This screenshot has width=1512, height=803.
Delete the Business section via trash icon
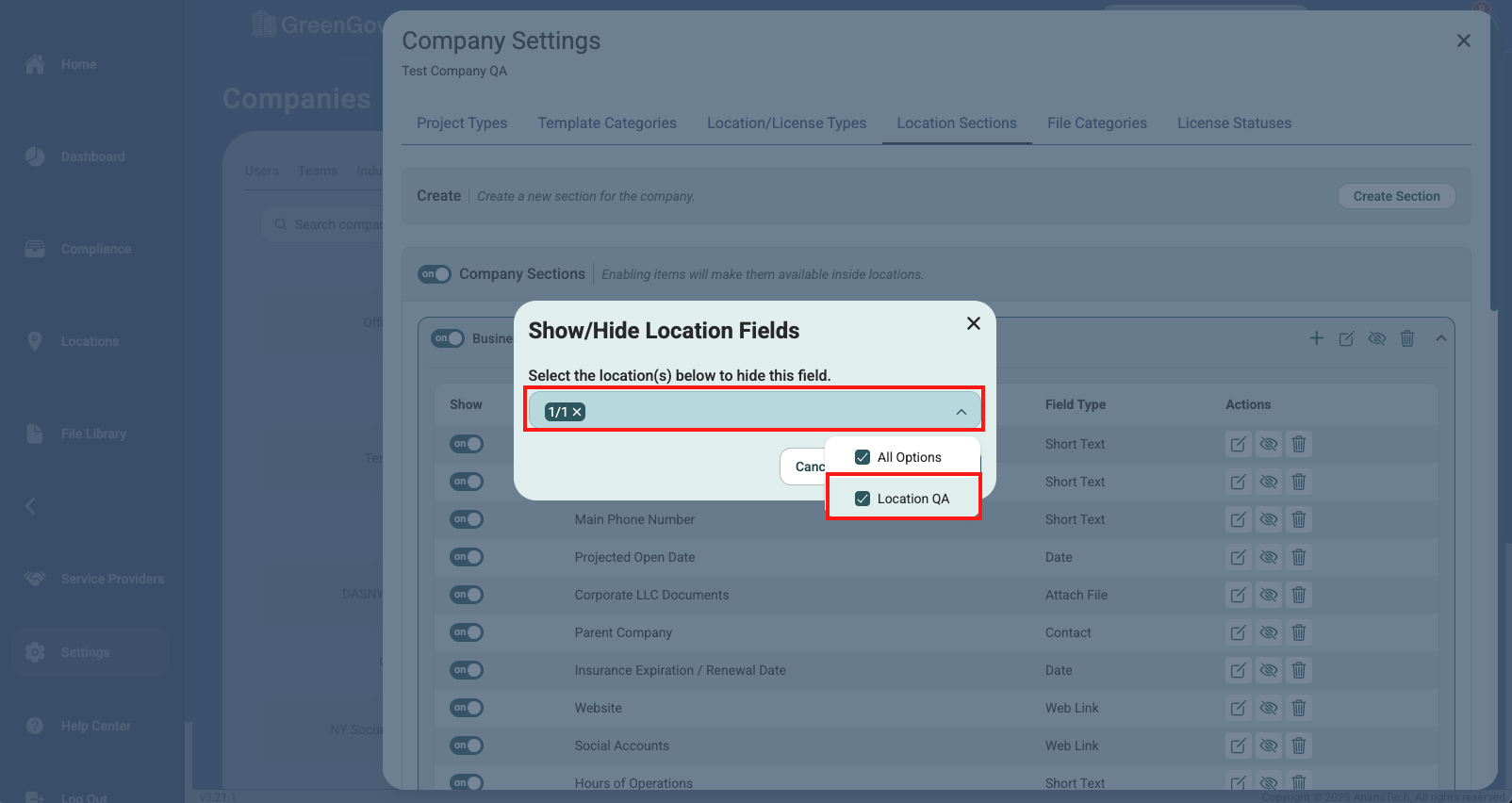click(1406, 338)
